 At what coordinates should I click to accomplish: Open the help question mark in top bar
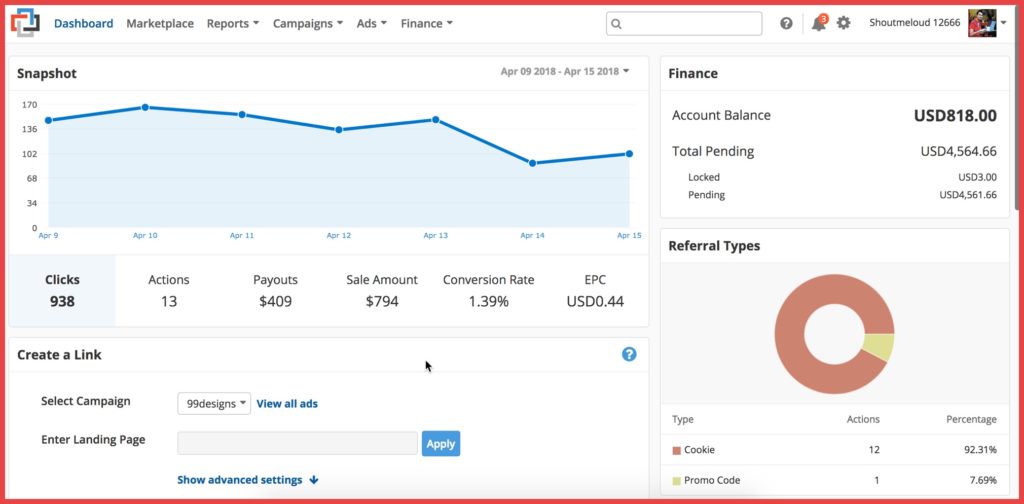point(786,24)
